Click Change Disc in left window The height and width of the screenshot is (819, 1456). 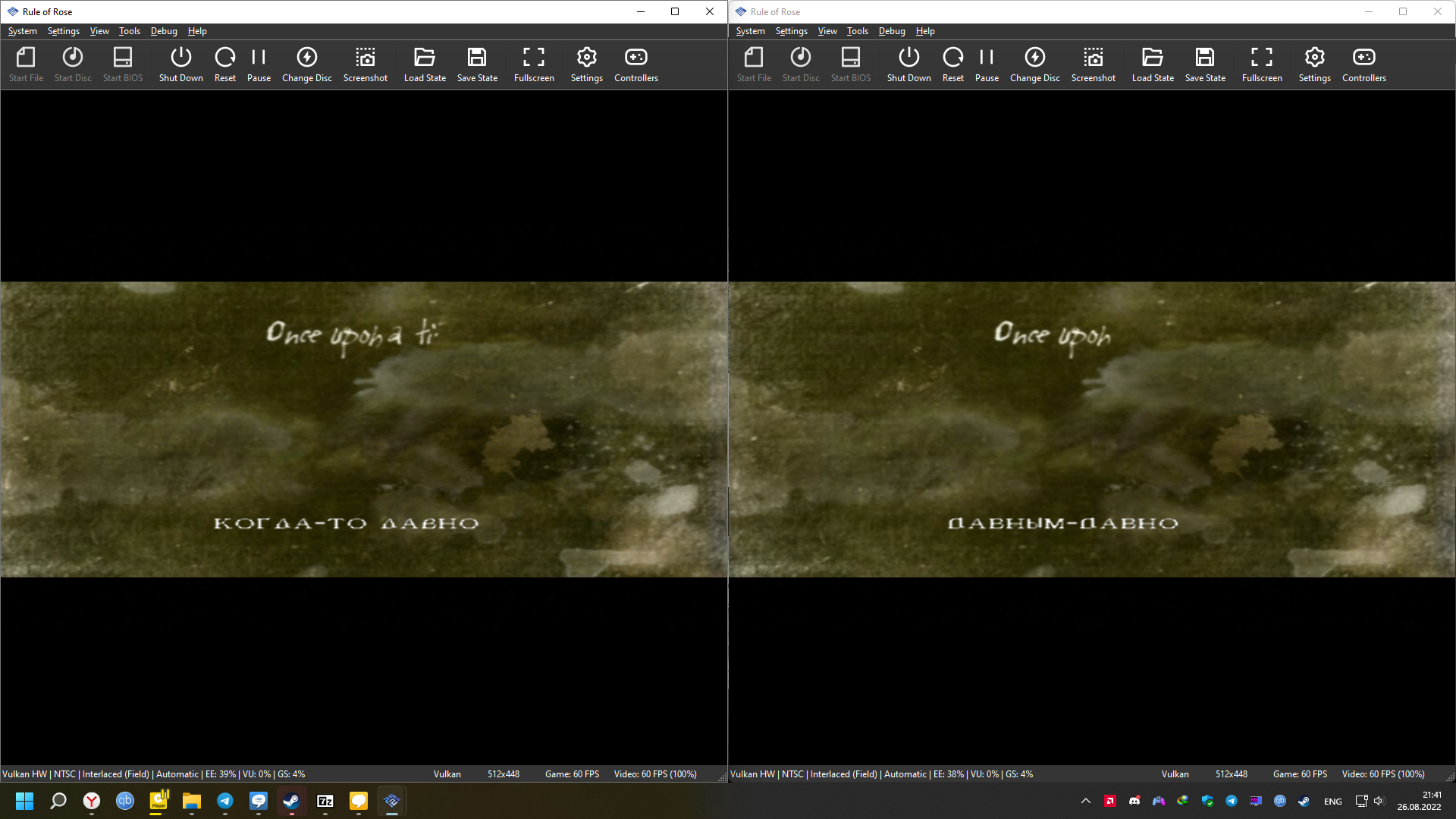click(307, 65)
